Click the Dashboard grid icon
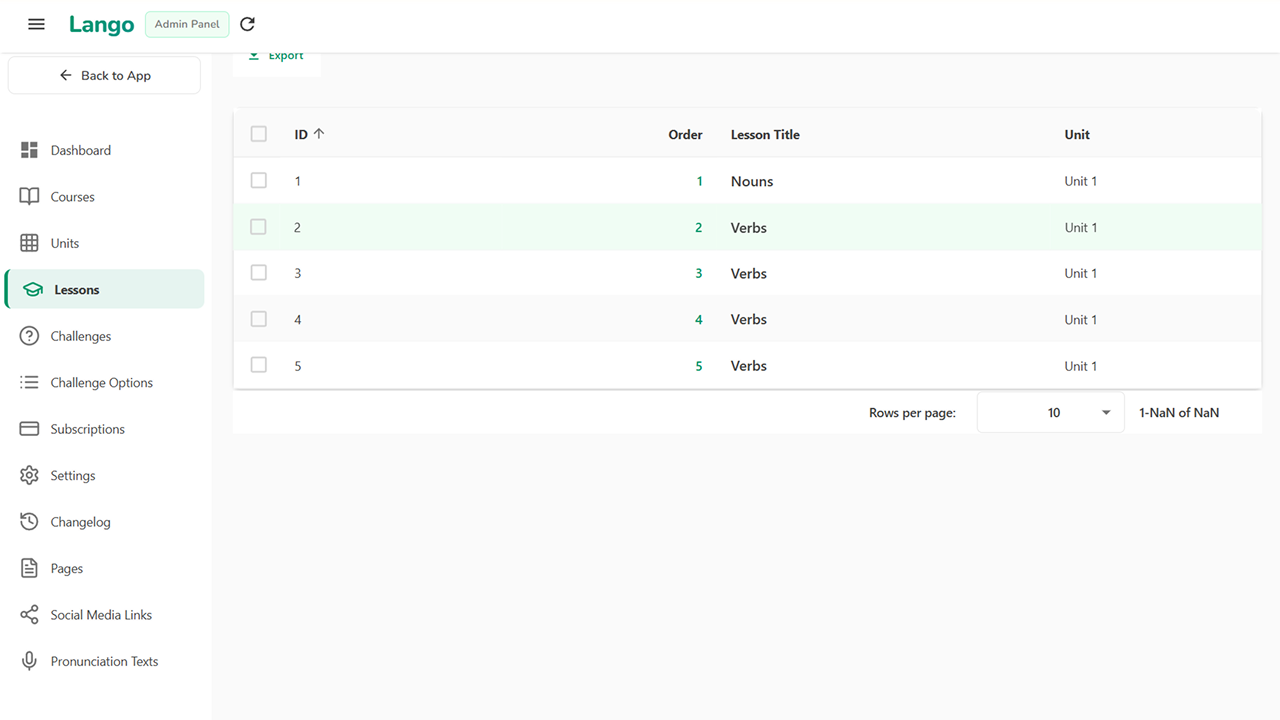 (29, 150)
